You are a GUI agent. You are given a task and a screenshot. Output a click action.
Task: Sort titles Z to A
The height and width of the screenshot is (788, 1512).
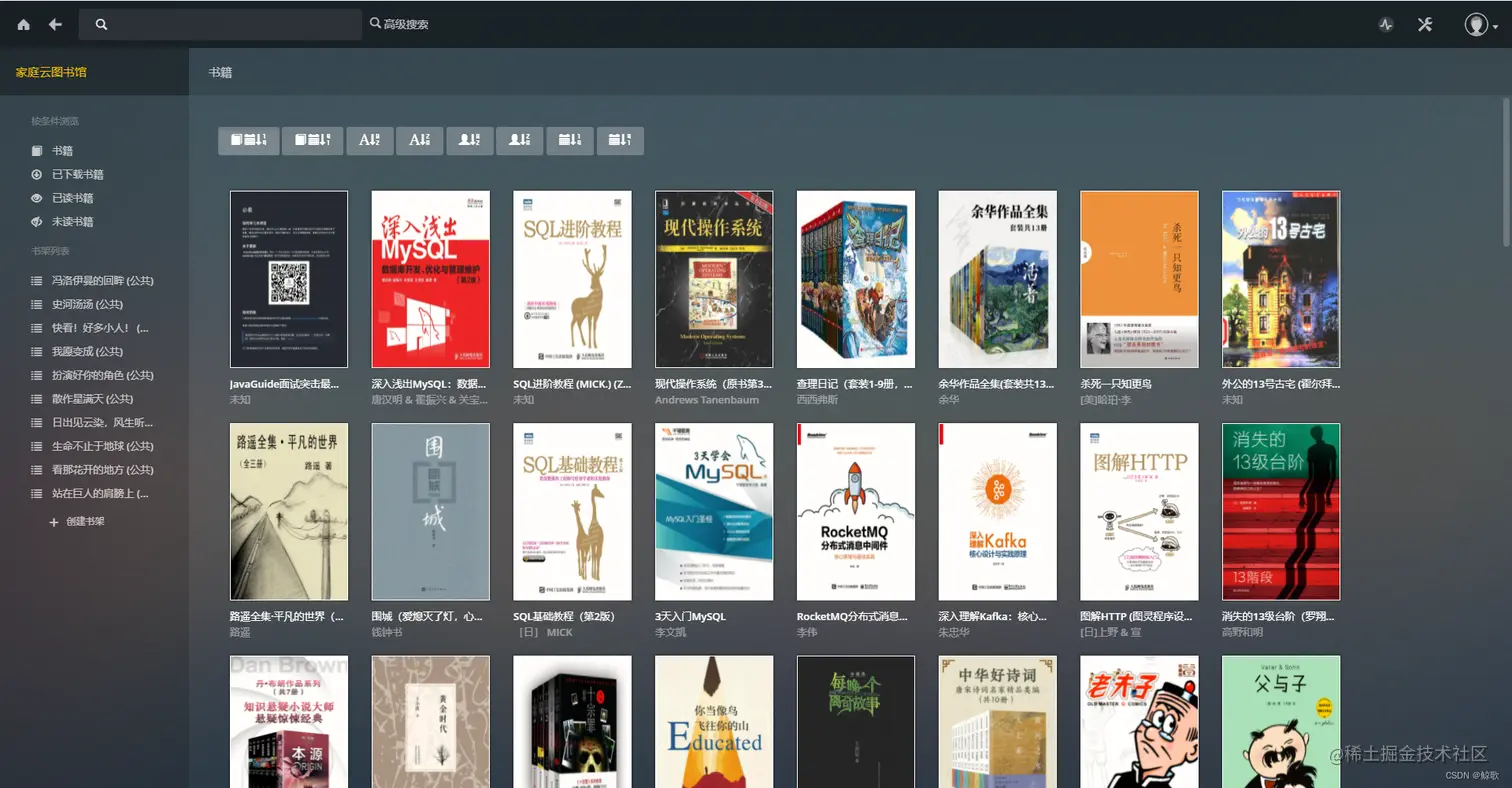click(x=419, y=141)
